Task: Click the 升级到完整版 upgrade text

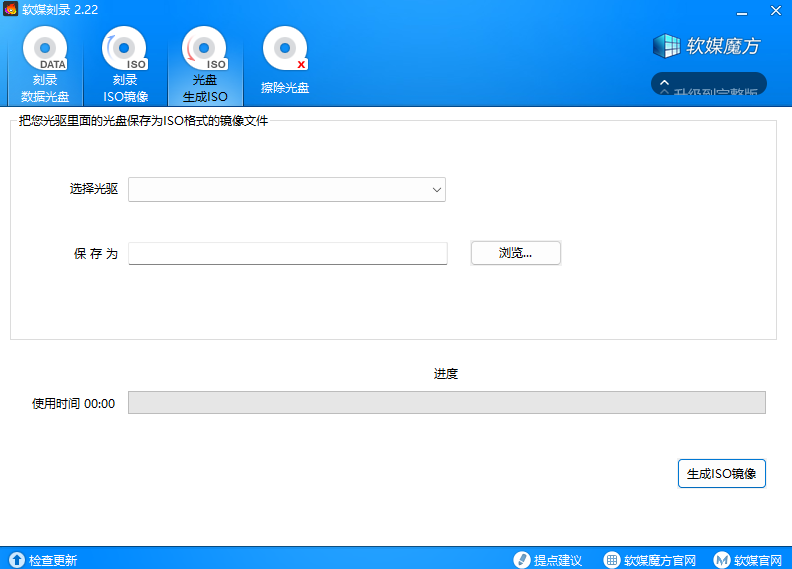Action: pyautogui.click(x=716, y=90)
